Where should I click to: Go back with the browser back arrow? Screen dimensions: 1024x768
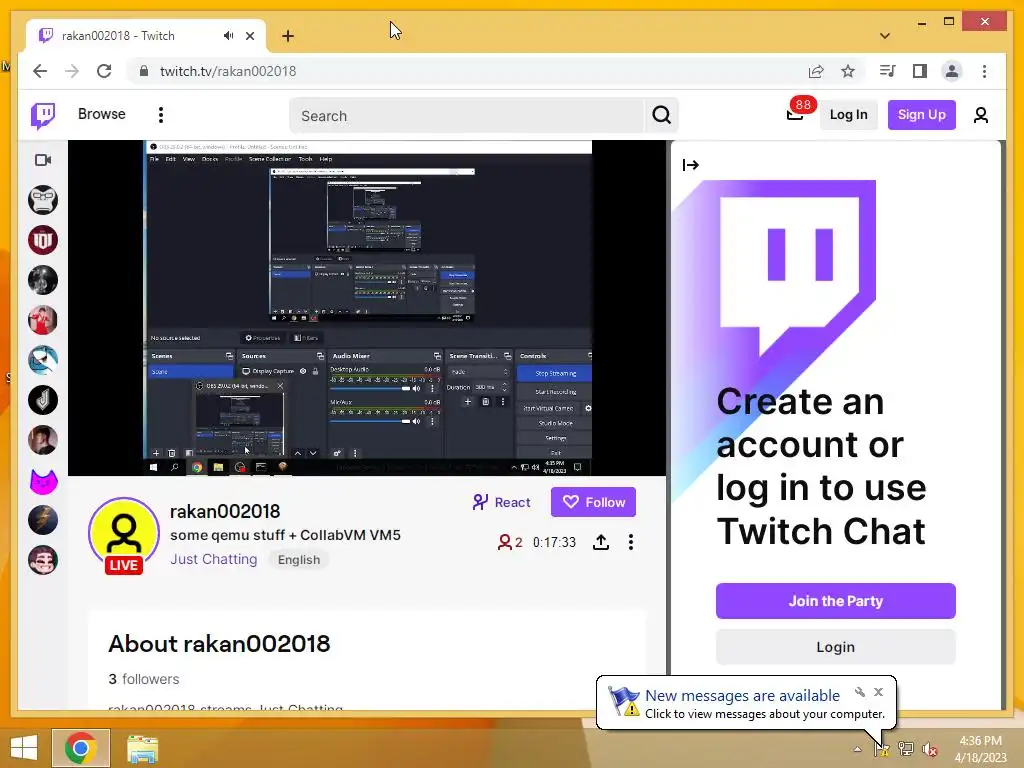[x=40, y=71]
